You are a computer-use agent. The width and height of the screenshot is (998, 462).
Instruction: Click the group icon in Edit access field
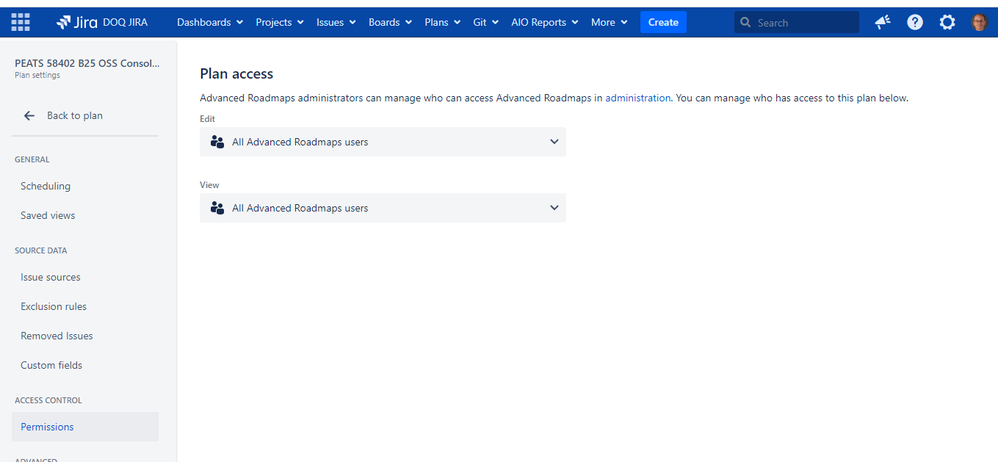(217, 142)
